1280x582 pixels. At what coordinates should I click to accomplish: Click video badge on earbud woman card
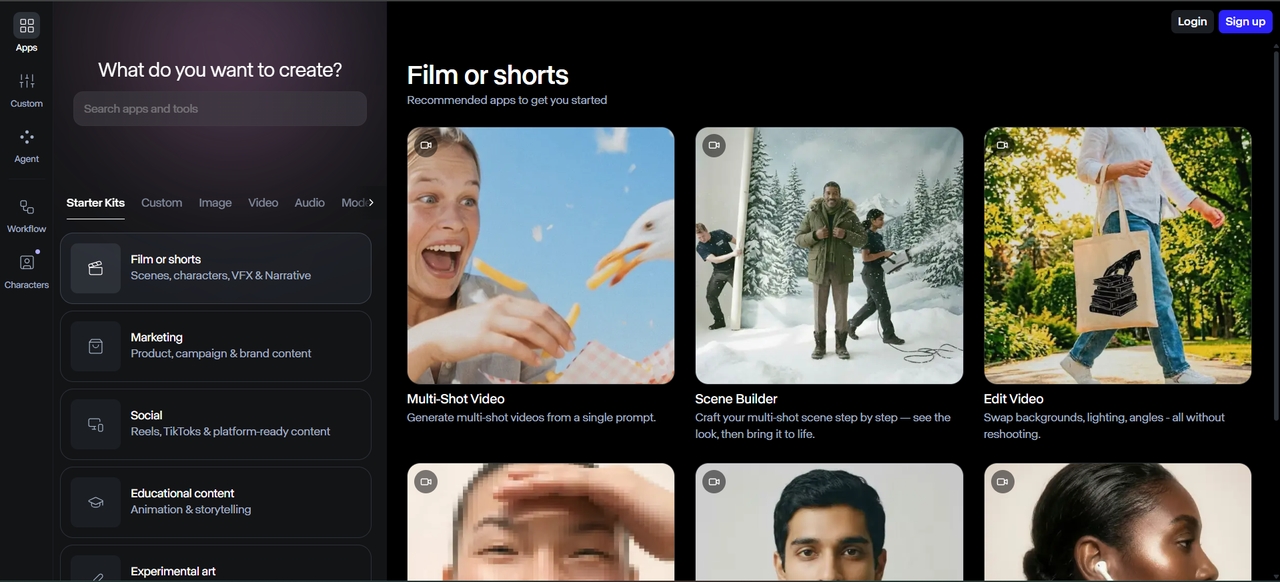pos(1002,481)
